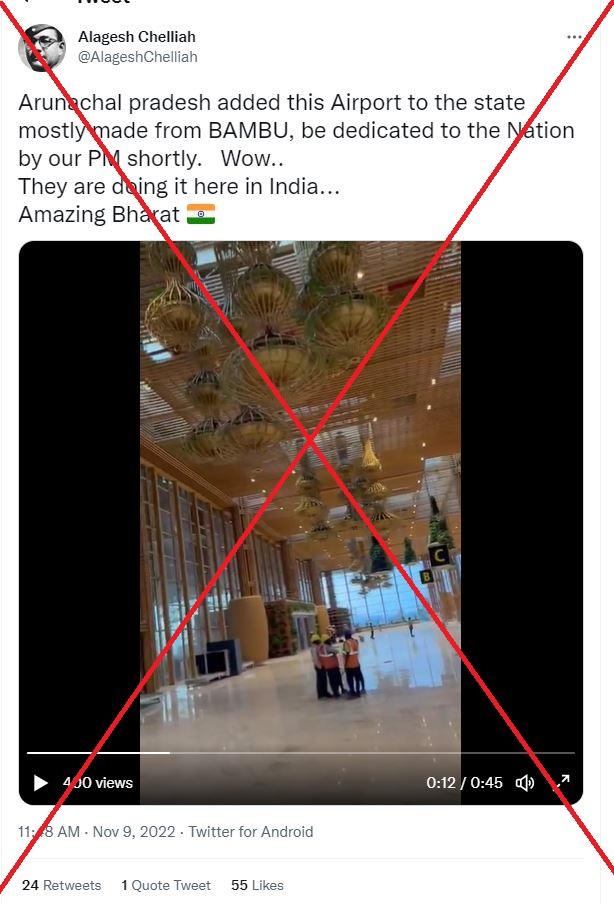Play the embedded airport video
Image resolution: width=614 pixels, height=904 pixels.
pos(40,783)
